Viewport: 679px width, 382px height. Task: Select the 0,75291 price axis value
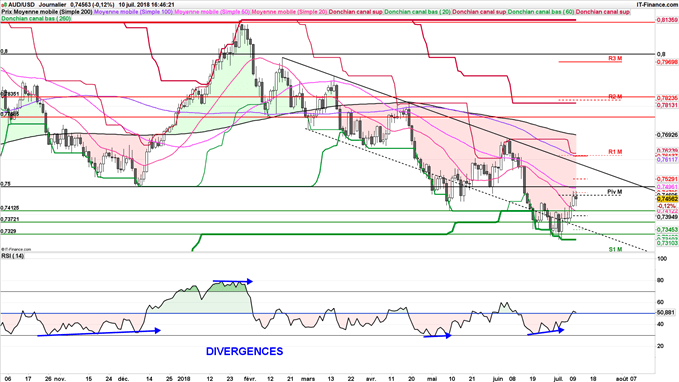pos(667,179)
